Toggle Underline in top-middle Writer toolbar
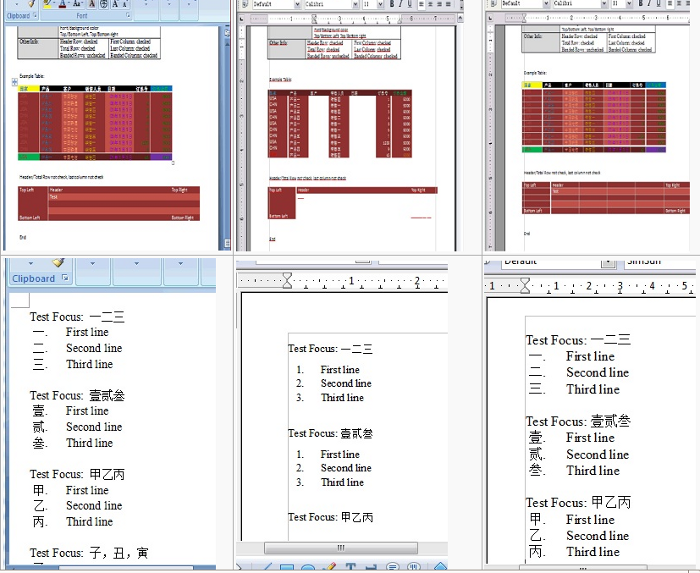 coord(409,4)
